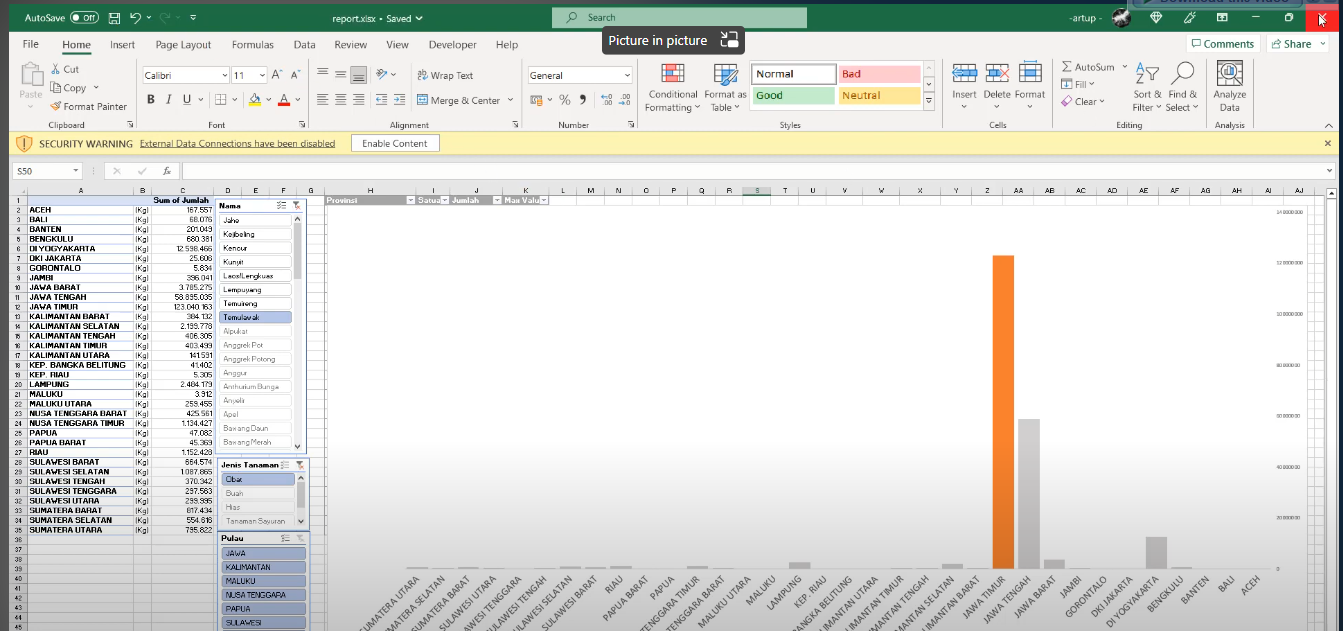The height and width of the screenshot is (631, 1343).
Task: Click the Percent Style icon
Action: coord(565,99)
